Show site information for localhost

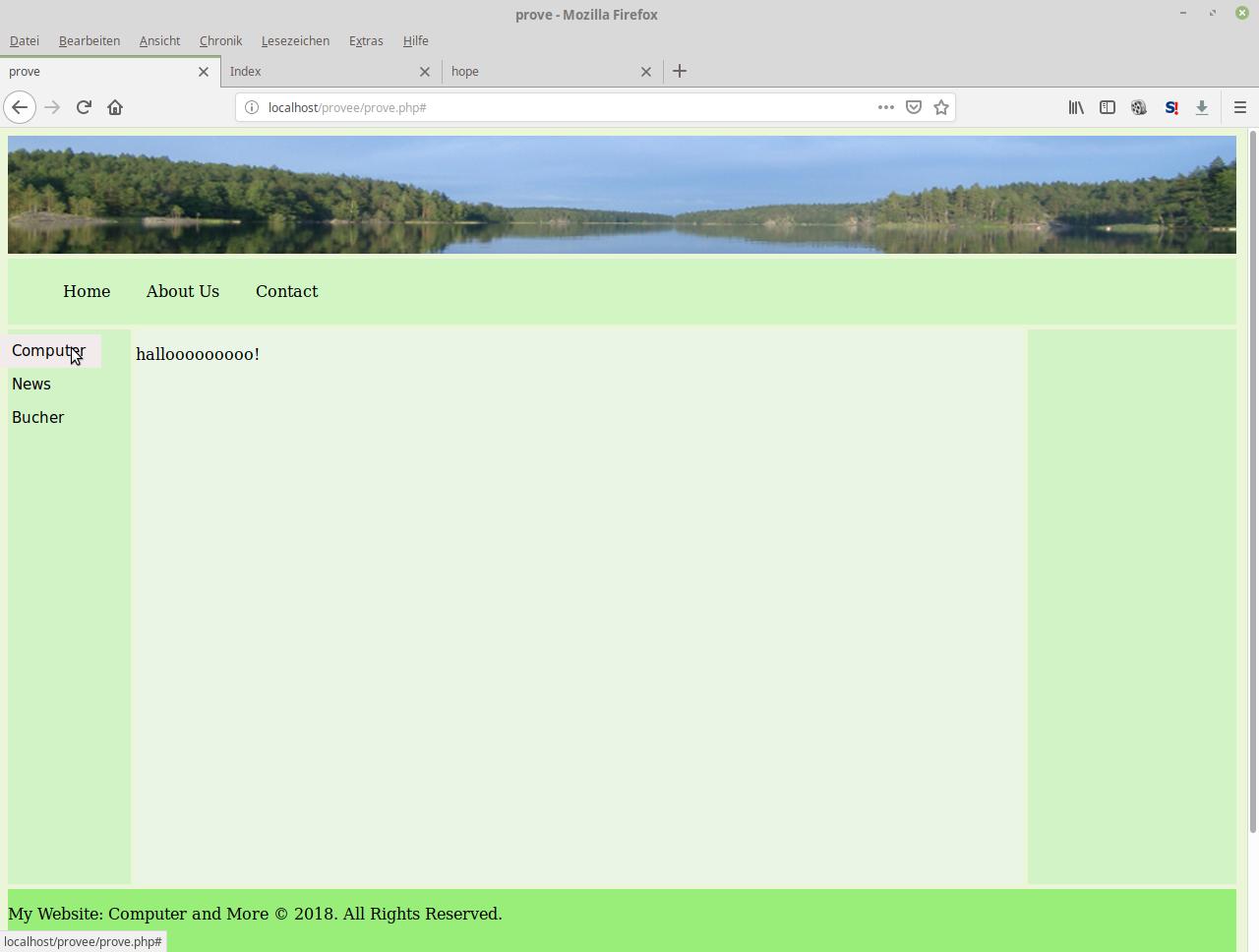pos(252,107)
